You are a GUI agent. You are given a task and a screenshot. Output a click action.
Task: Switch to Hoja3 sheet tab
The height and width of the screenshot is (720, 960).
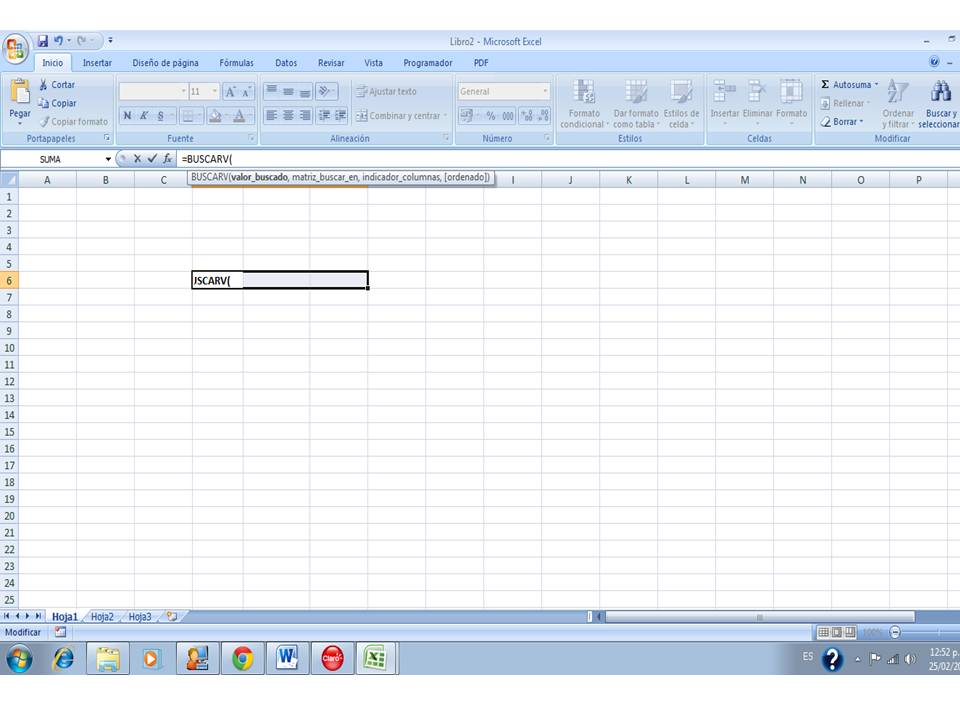coord(140,617)
